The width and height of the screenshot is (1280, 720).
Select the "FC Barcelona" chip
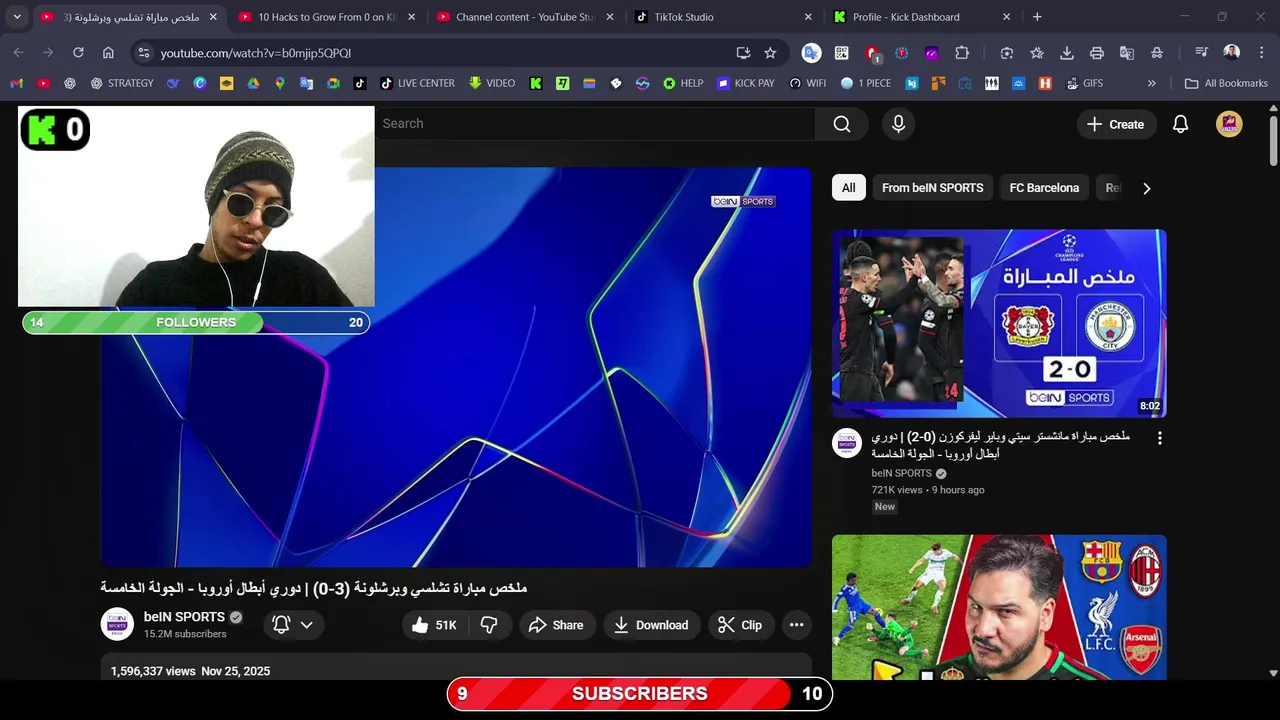coord(1044,188)
